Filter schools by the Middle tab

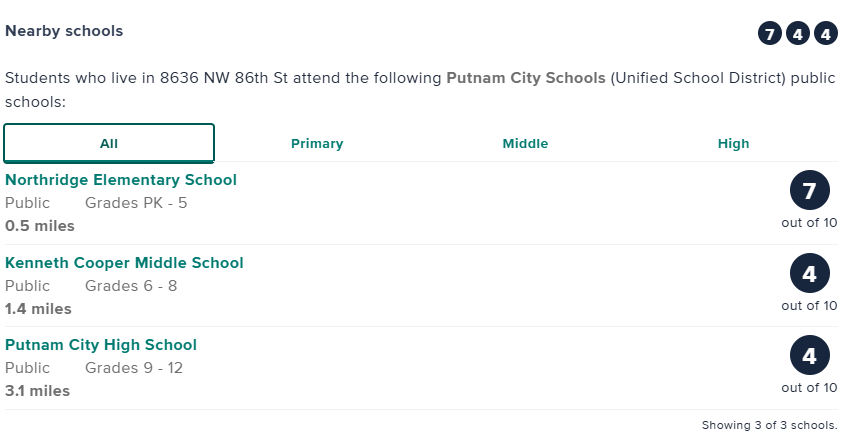click(525, 143)
